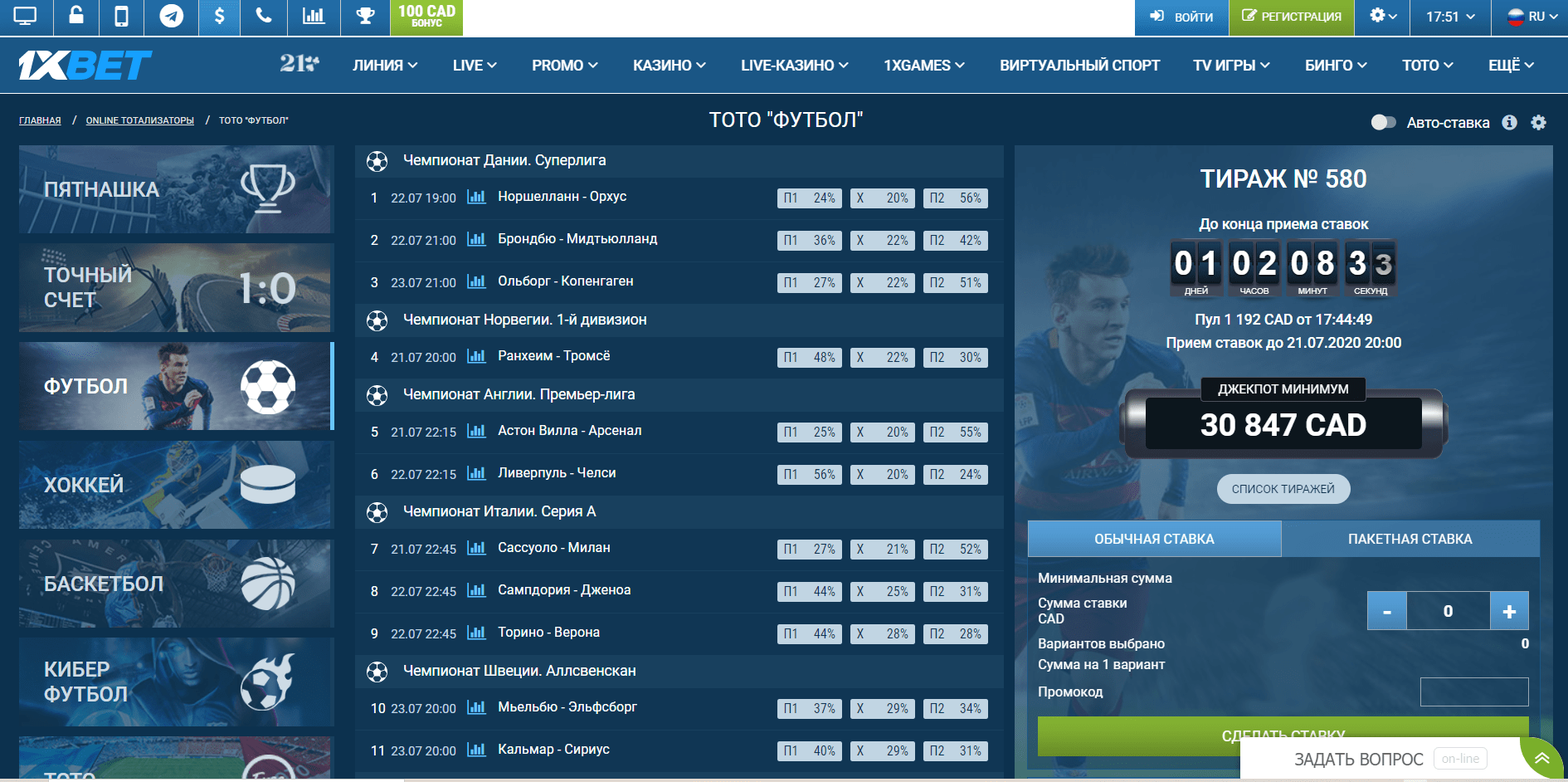Switch to ОБЫЧНАЯ СТАВКА tab
1568x782 pixels.
pyautogui.click(x=1154, y=539)
